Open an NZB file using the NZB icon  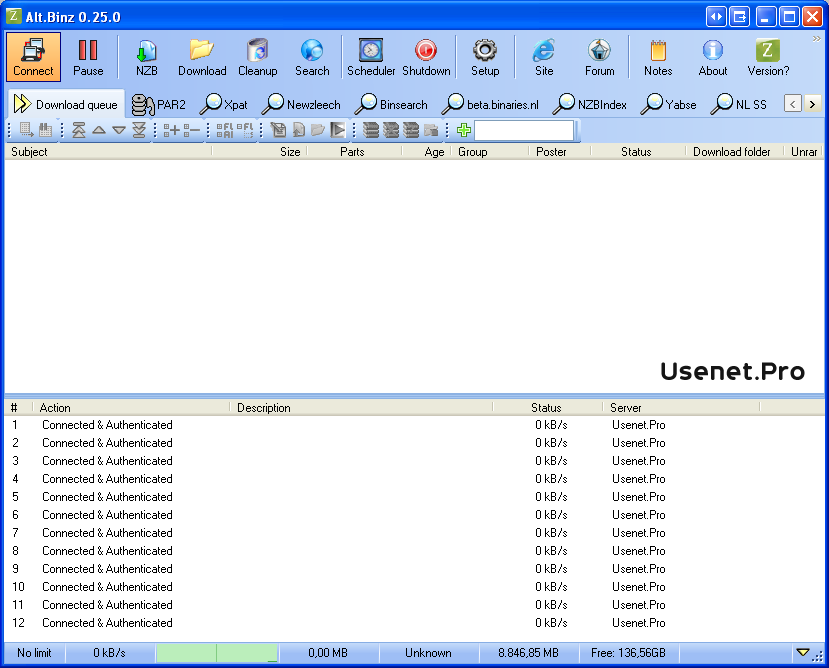click(146, 57)
